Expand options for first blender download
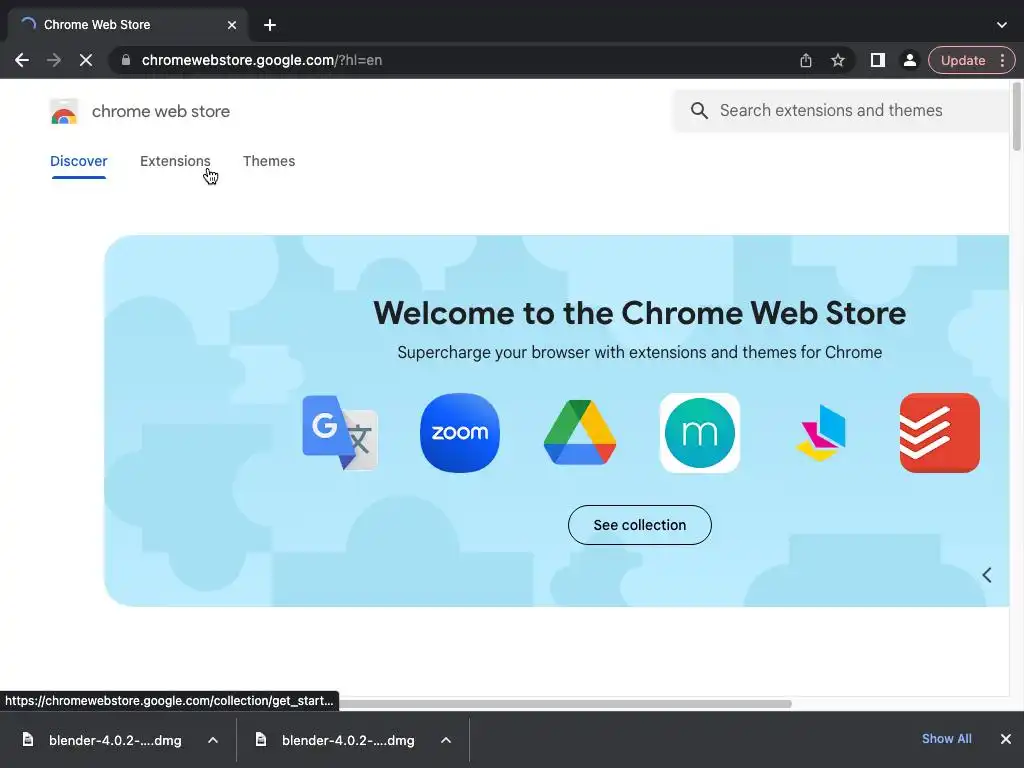The height and width of the screenshot is (768, 1024). [213, 740]
